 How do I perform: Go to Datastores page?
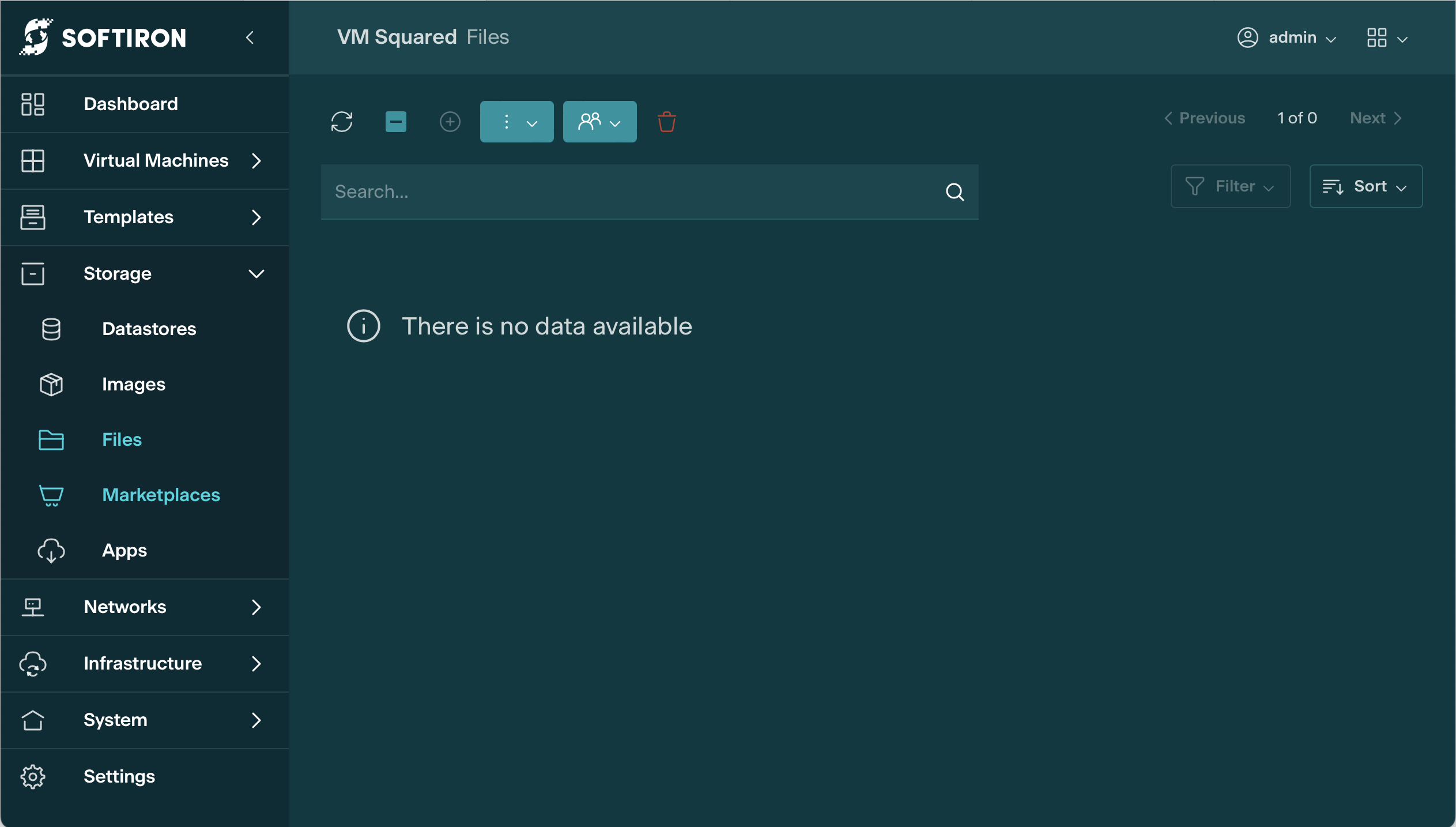pyautogui.click(x=149, y=329)
